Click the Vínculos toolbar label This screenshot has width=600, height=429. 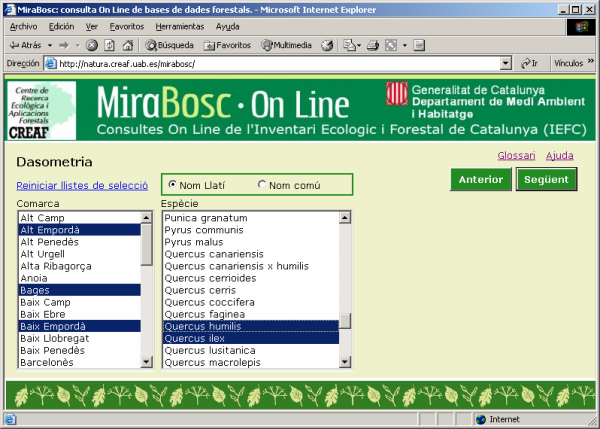tap(568, 64)
